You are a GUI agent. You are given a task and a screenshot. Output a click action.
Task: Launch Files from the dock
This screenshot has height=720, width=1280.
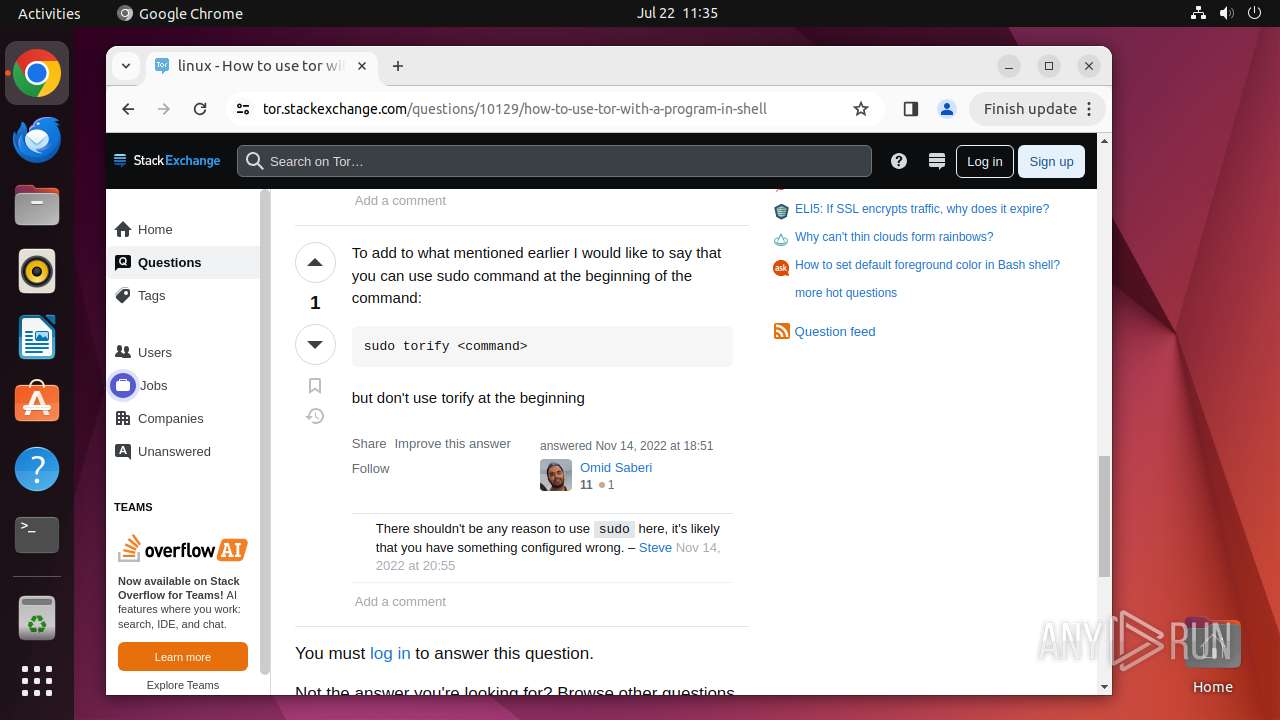click(37, 206)
